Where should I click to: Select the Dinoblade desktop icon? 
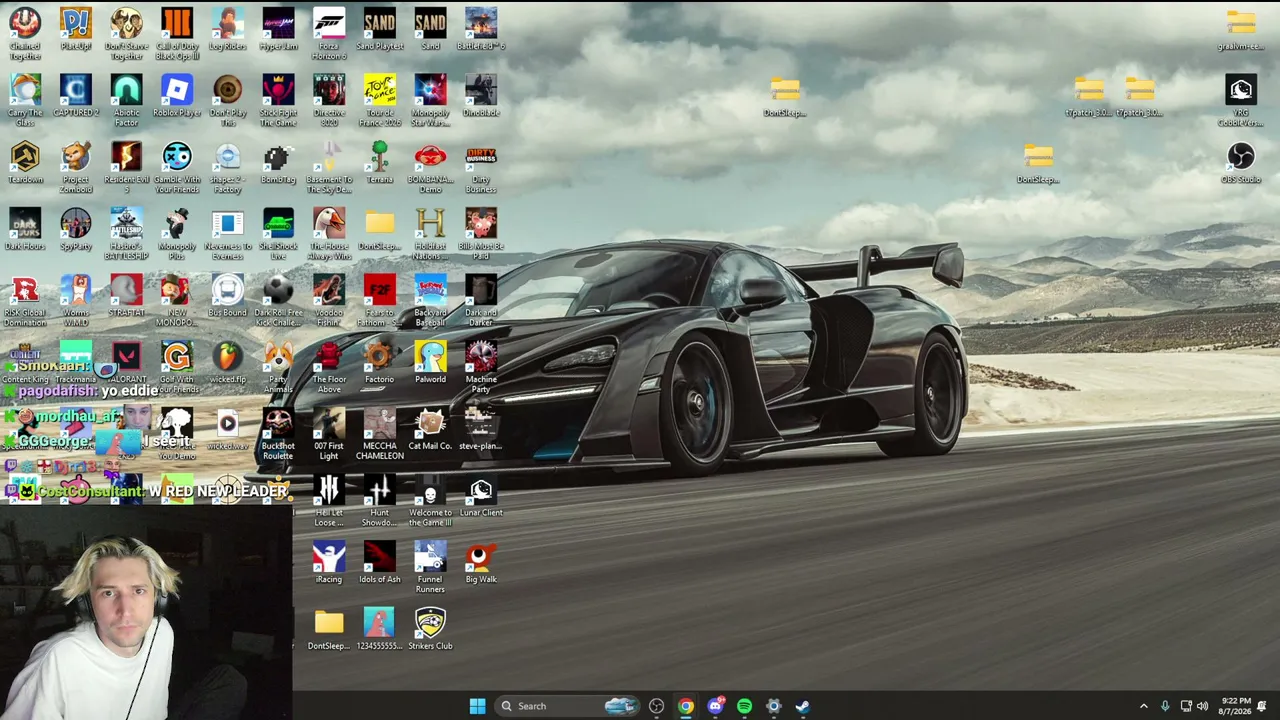[481, 97]
